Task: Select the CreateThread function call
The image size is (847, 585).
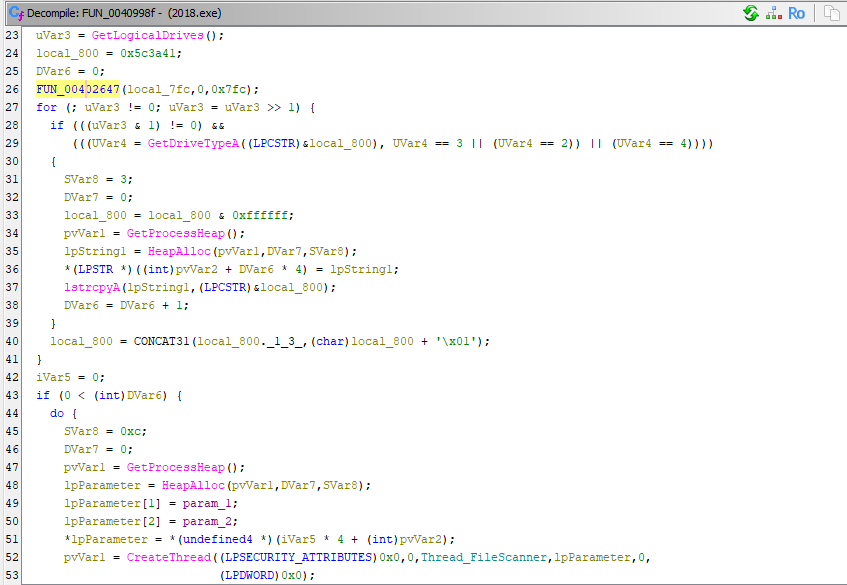Action: click(169, 557)
